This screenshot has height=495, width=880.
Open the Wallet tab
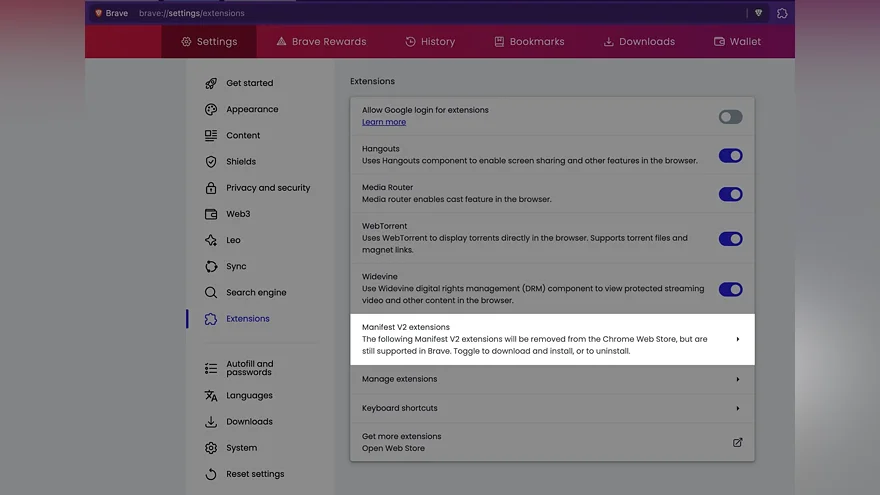click(x=737, y=42)
